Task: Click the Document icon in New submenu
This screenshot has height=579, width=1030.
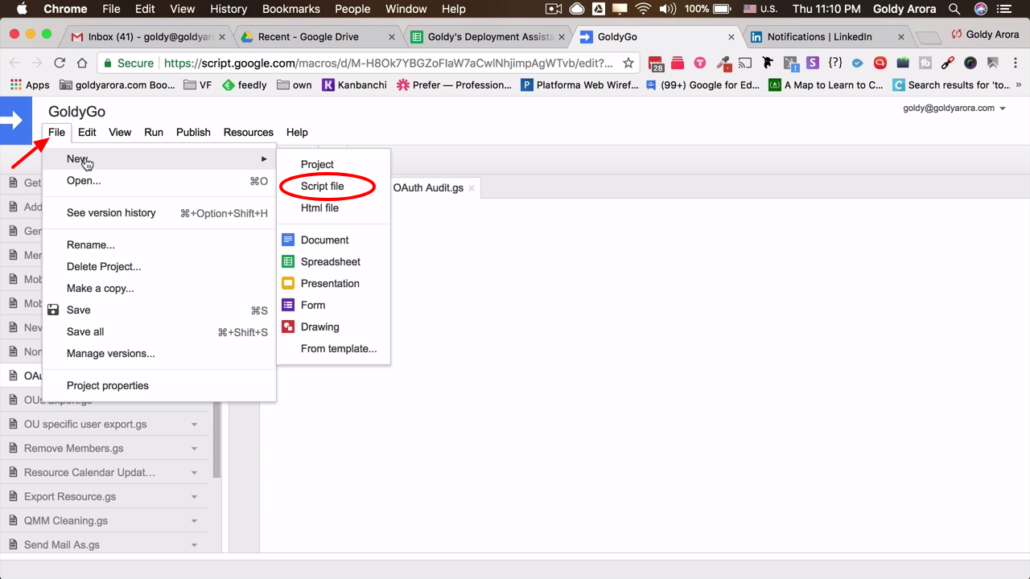Action: [288, 240]
